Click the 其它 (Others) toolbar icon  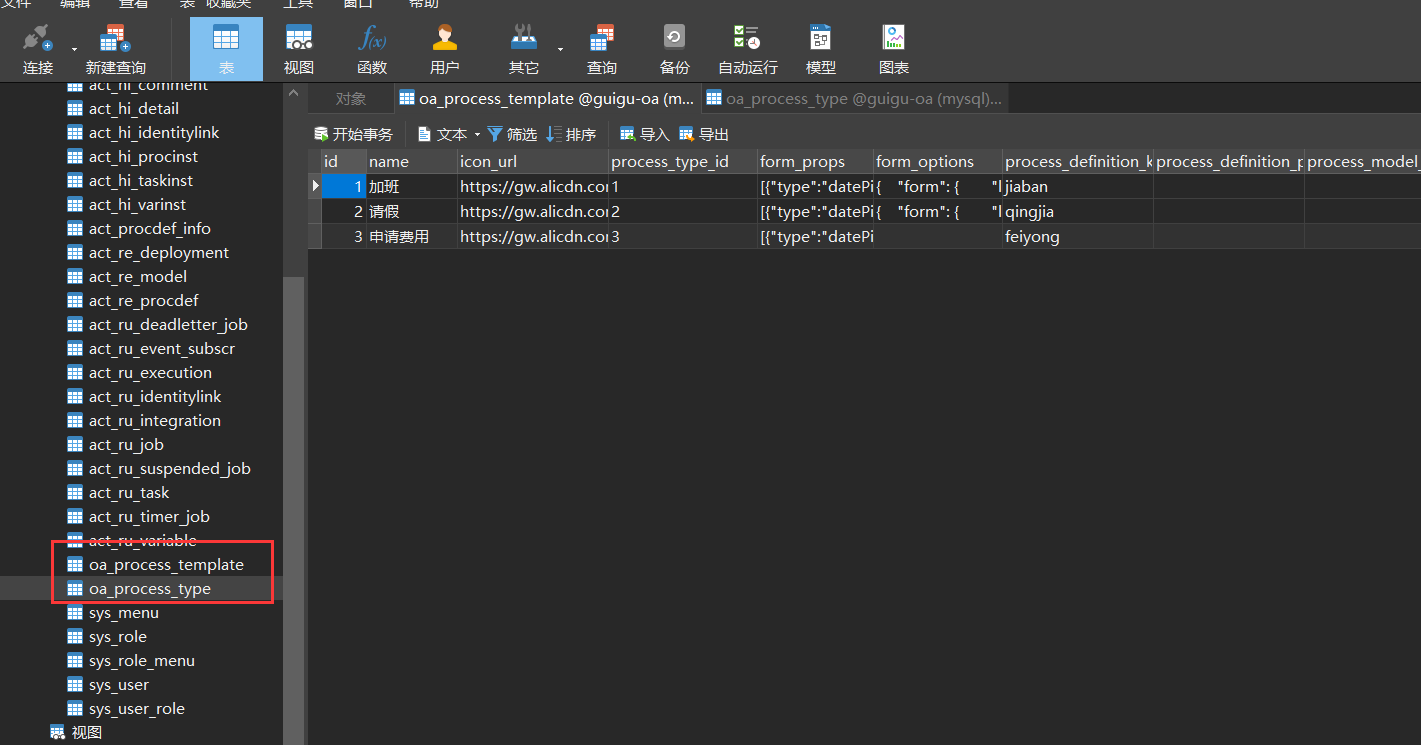(524, 48)
